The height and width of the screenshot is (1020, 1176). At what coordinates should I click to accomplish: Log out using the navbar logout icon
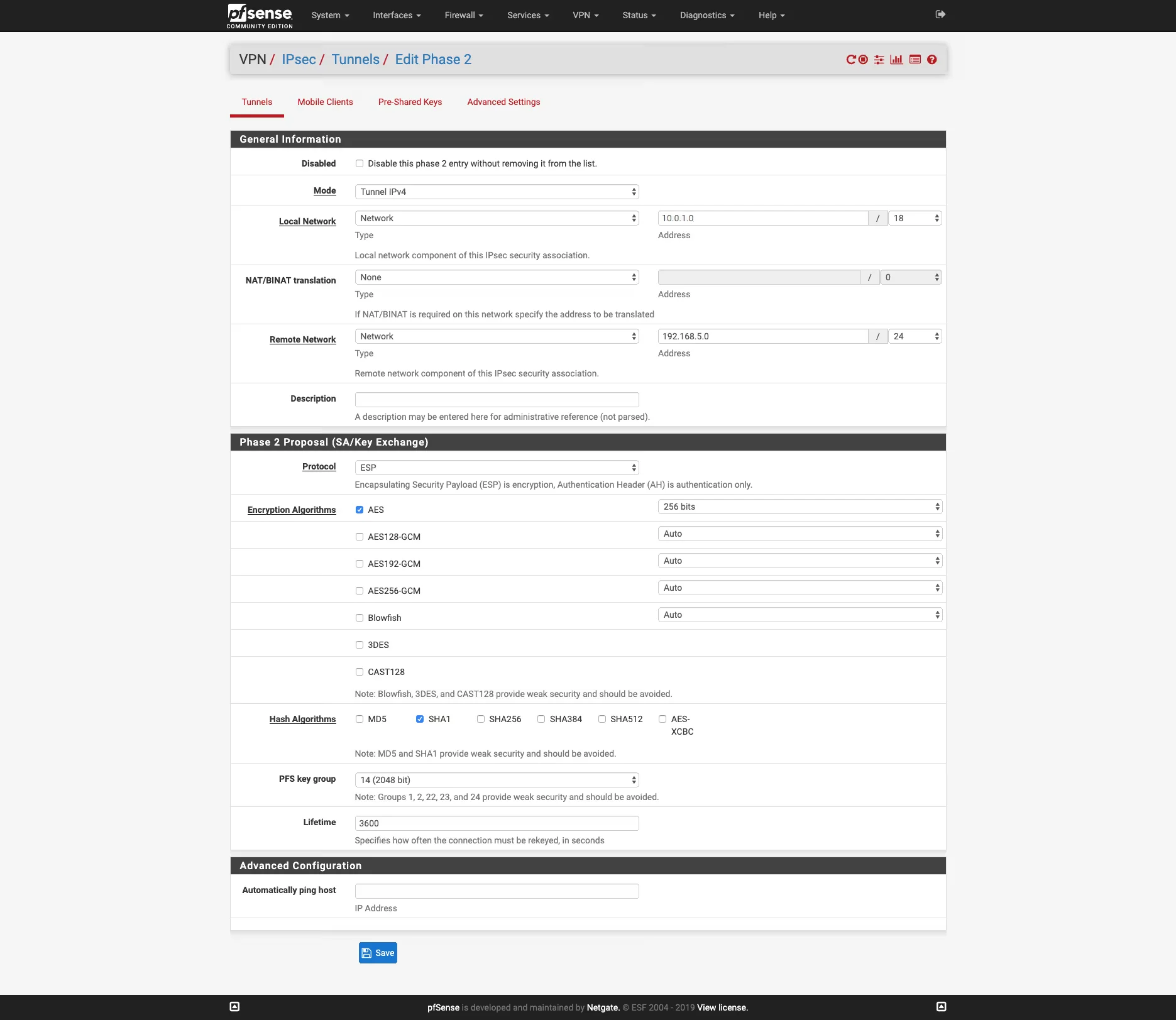click(x=940, y=13)
